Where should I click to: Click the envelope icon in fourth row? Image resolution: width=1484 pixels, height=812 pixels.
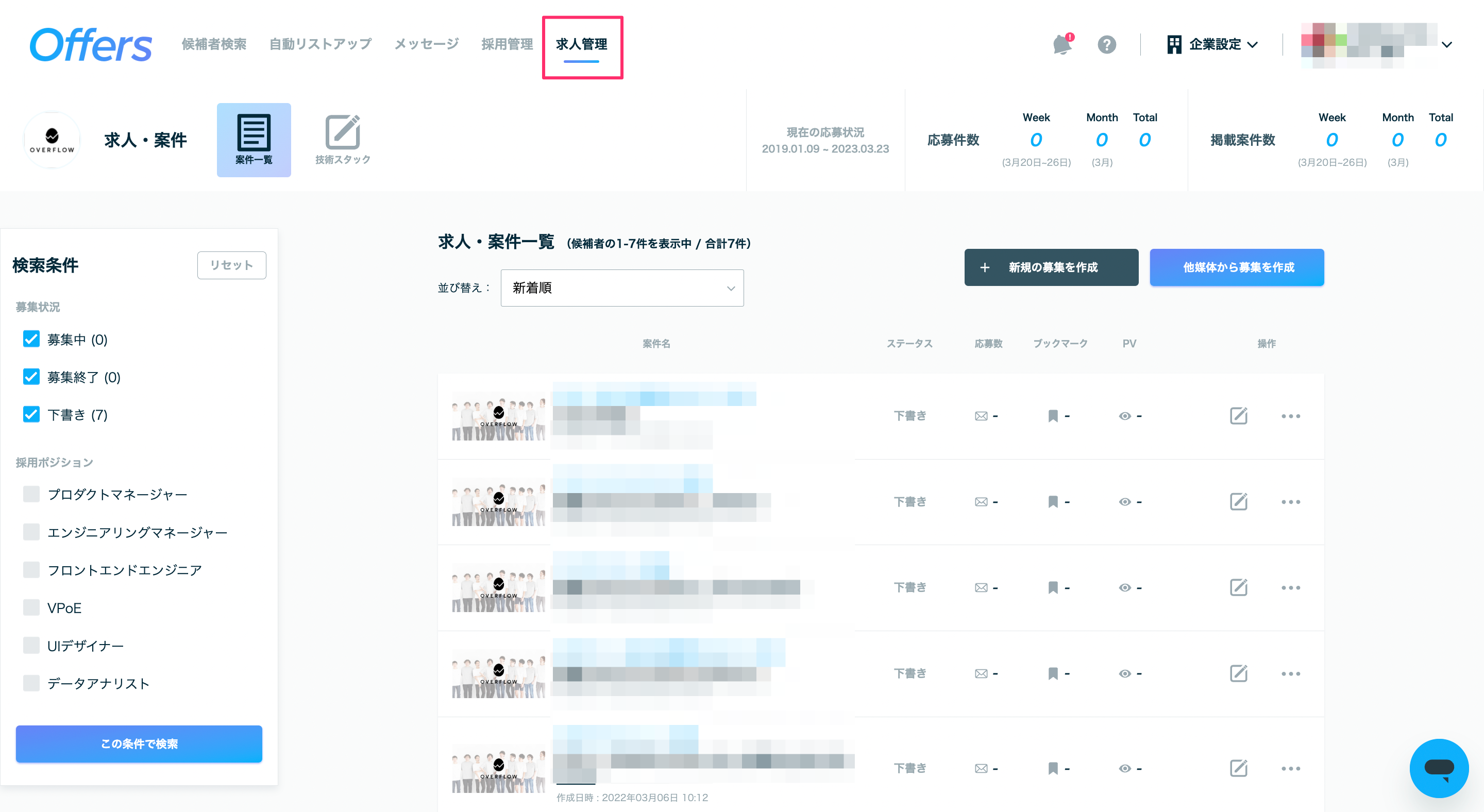tap(981, 673)
